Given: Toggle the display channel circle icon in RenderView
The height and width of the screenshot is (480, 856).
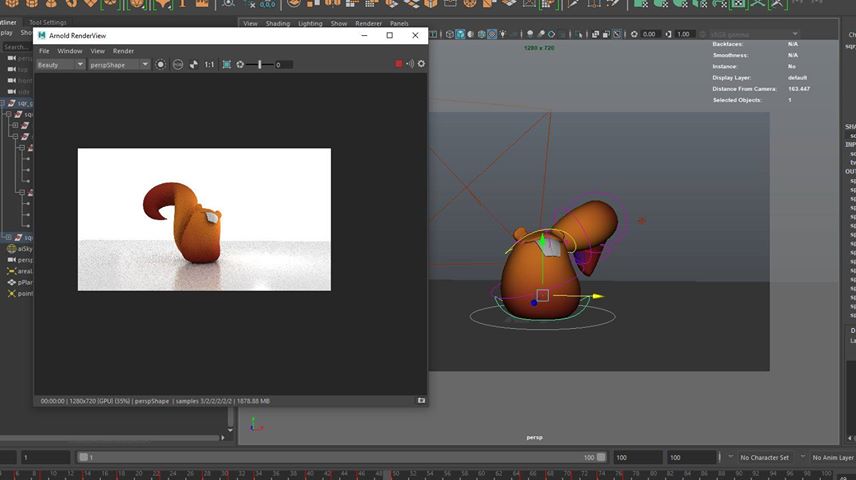Looking at the screenshot, I should (x=160, y=64).
